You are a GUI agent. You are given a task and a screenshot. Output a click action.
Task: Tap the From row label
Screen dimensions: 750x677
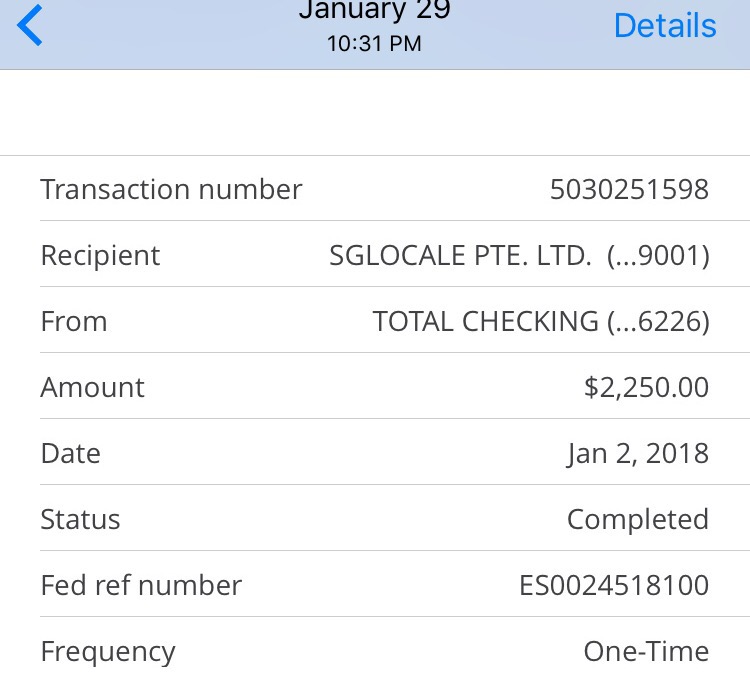point(74,321)
